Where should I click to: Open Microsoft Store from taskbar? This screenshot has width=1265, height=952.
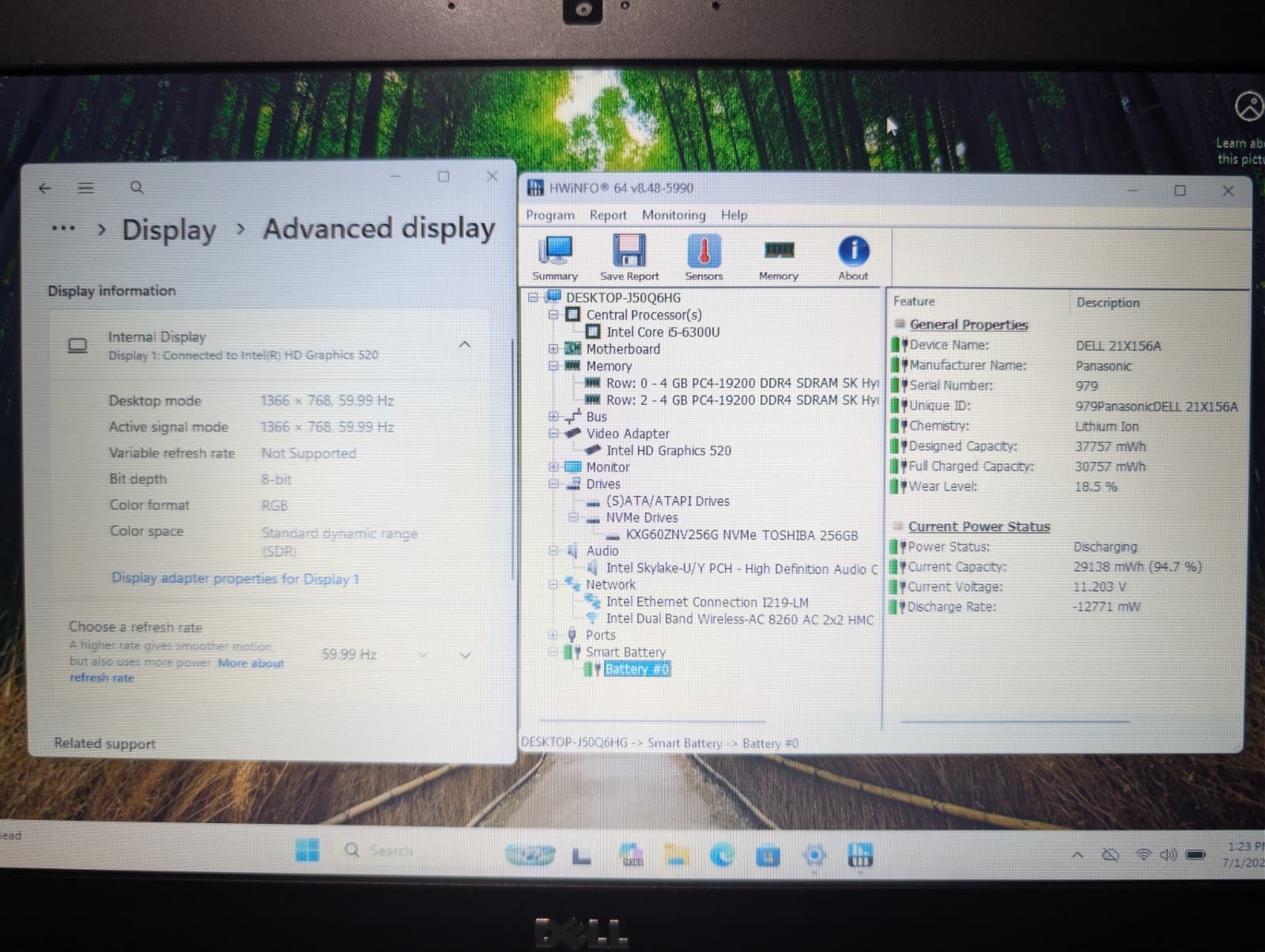(767, 856)
